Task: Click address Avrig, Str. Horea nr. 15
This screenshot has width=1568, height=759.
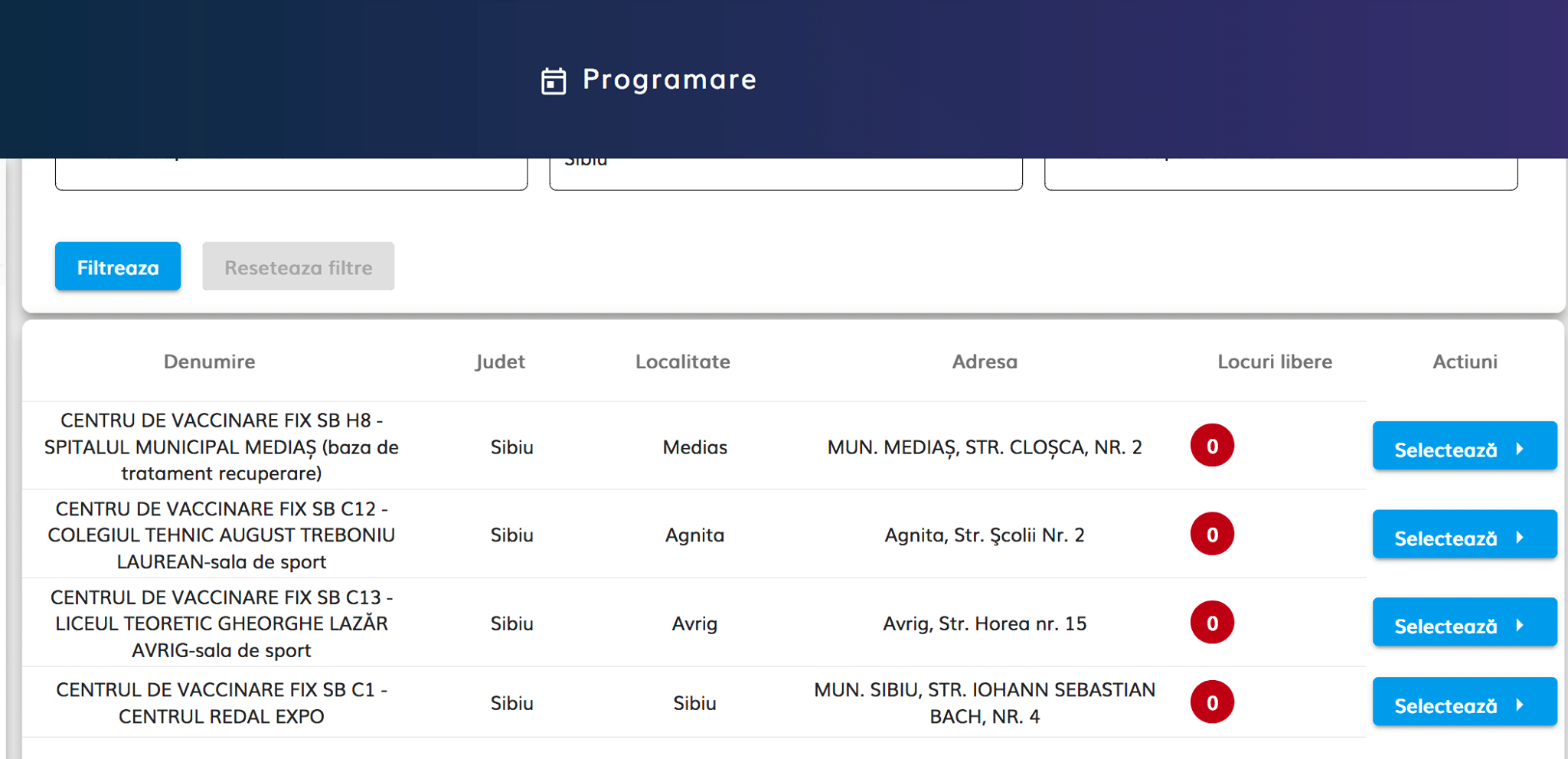Action: (x=985, y=623)
